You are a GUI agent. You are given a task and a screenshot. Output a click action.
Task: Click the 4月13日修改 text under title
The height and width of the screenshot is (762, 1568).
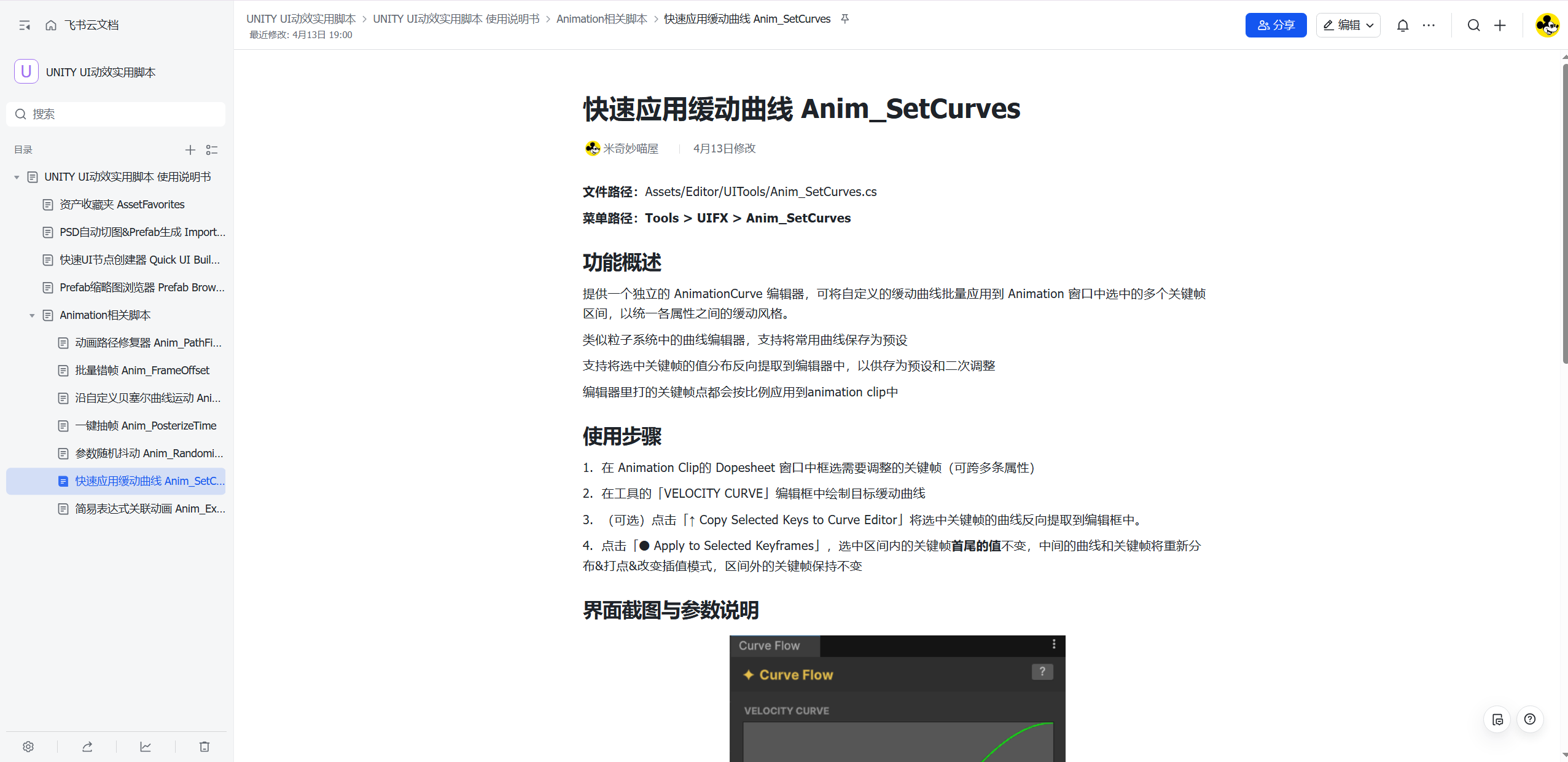(x=724, y=149)
